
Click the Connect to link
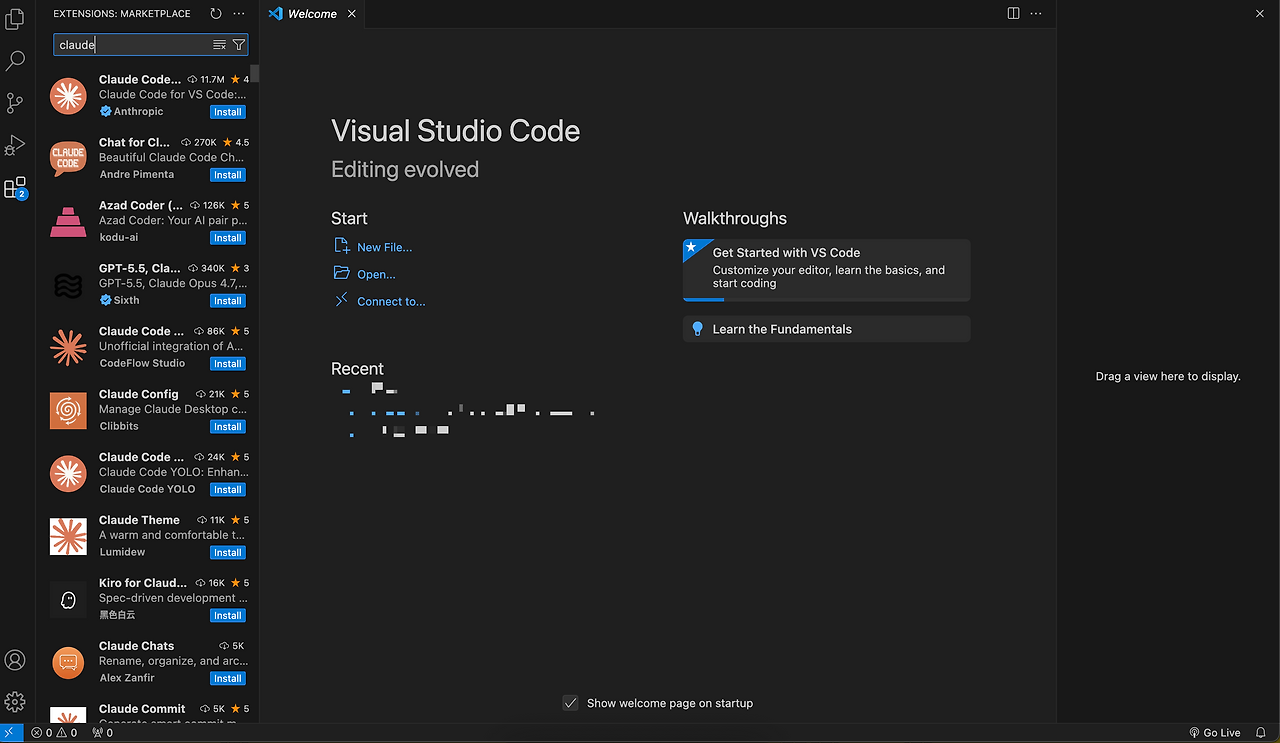click(391, 301)
